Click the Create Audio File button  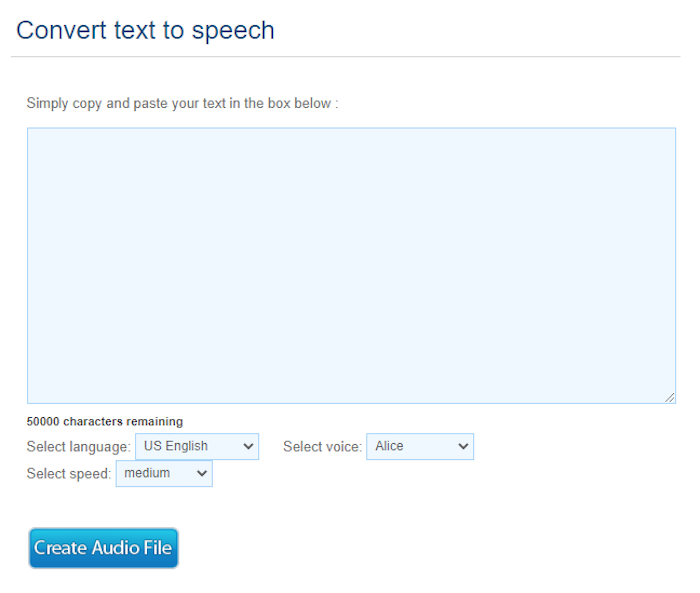tap(104, 548)
